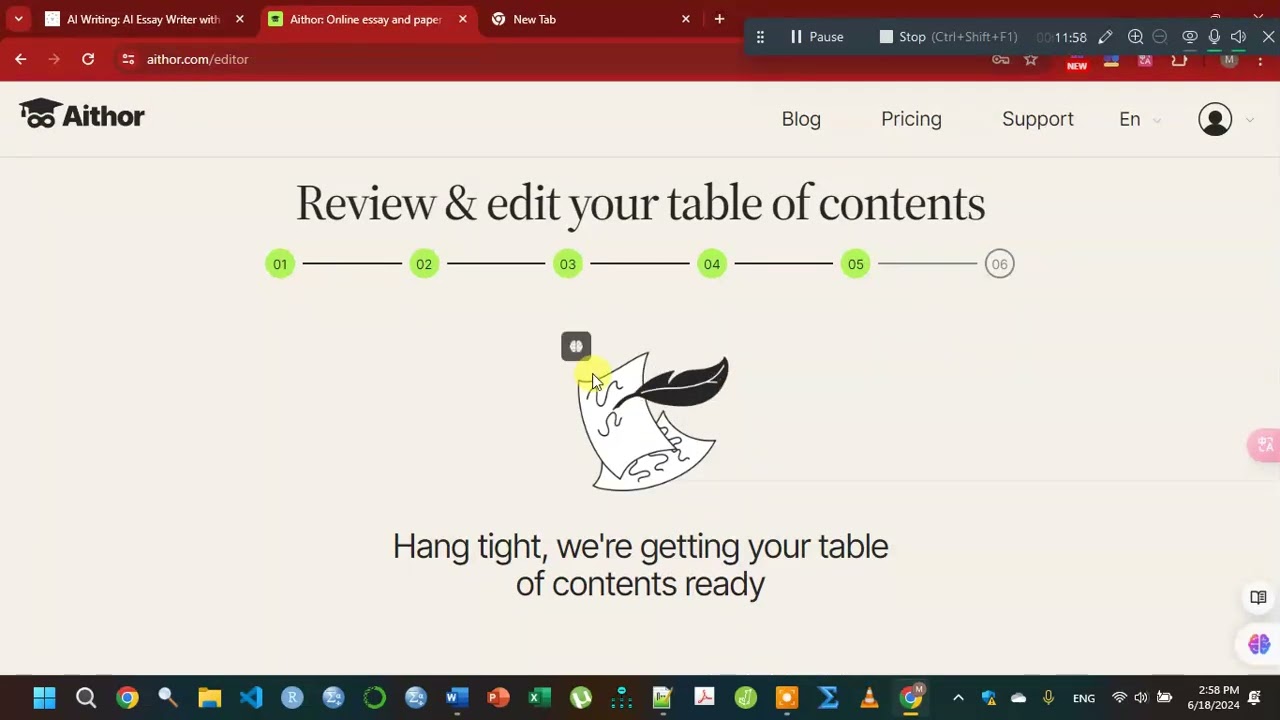
Task: Toggle system sound in recorder toolbar
Action: 1238,37
